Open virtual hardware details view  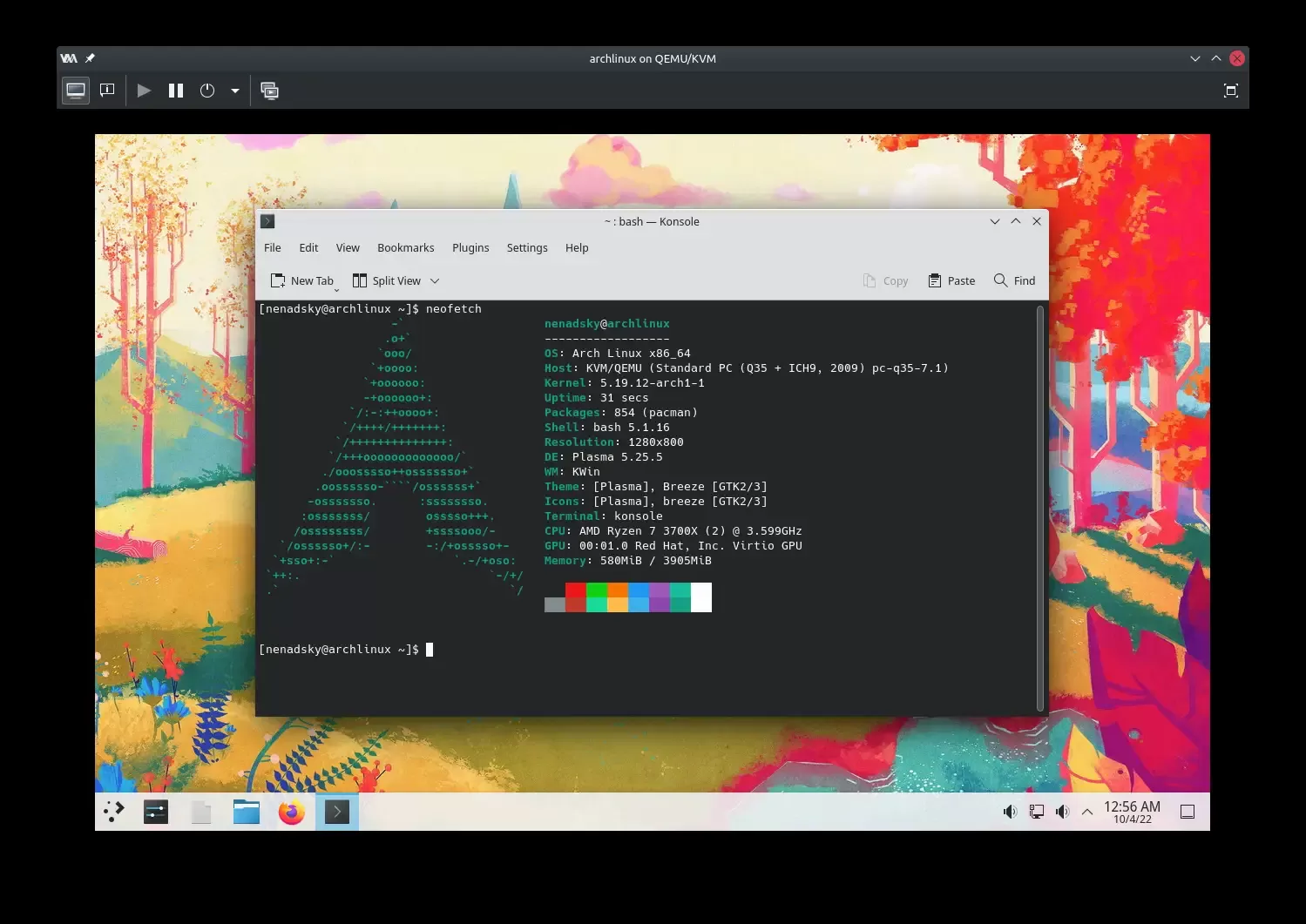pos(107,91)
